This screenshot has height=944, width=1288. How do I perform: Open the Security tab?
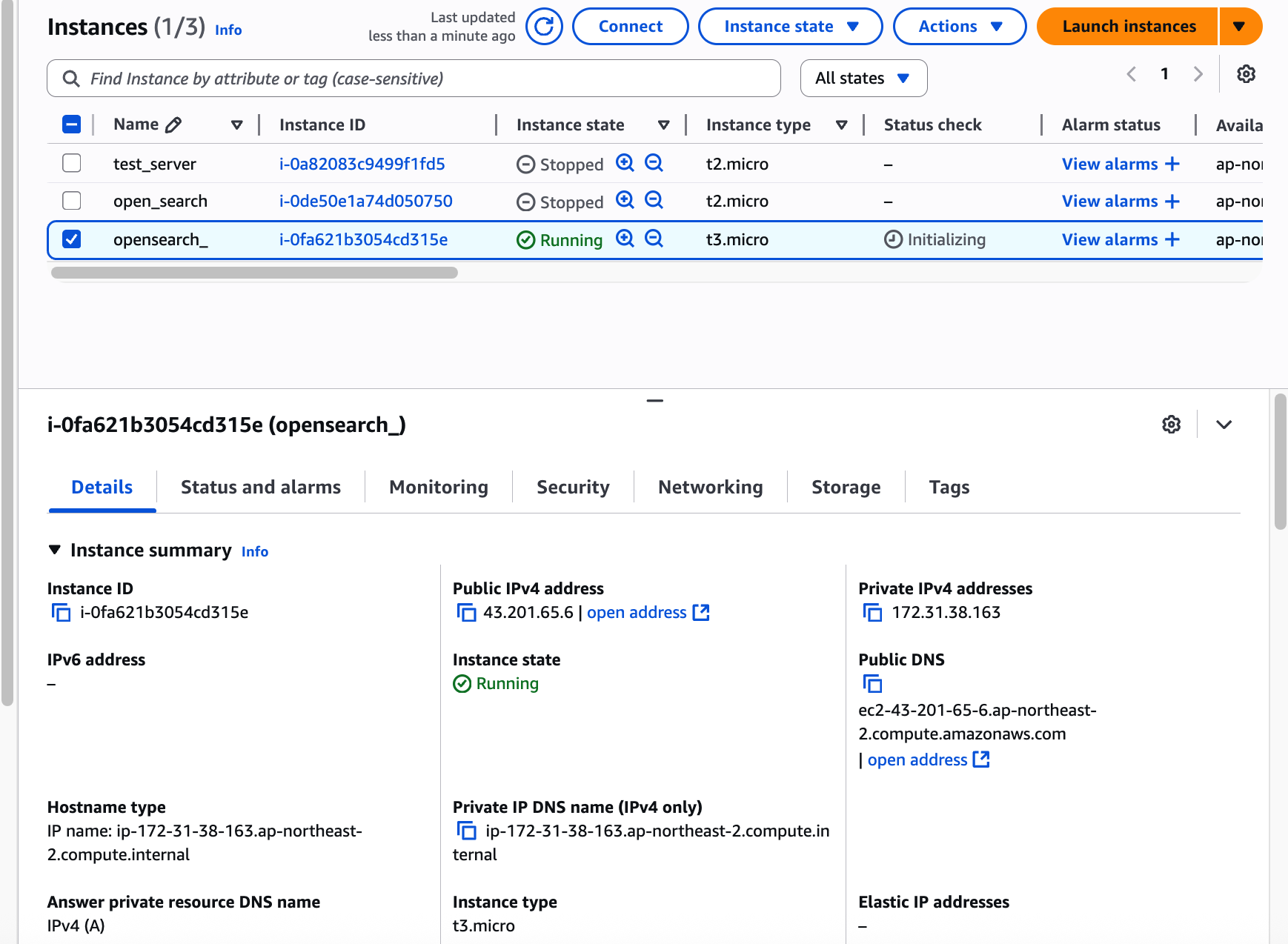click(573, 488)
